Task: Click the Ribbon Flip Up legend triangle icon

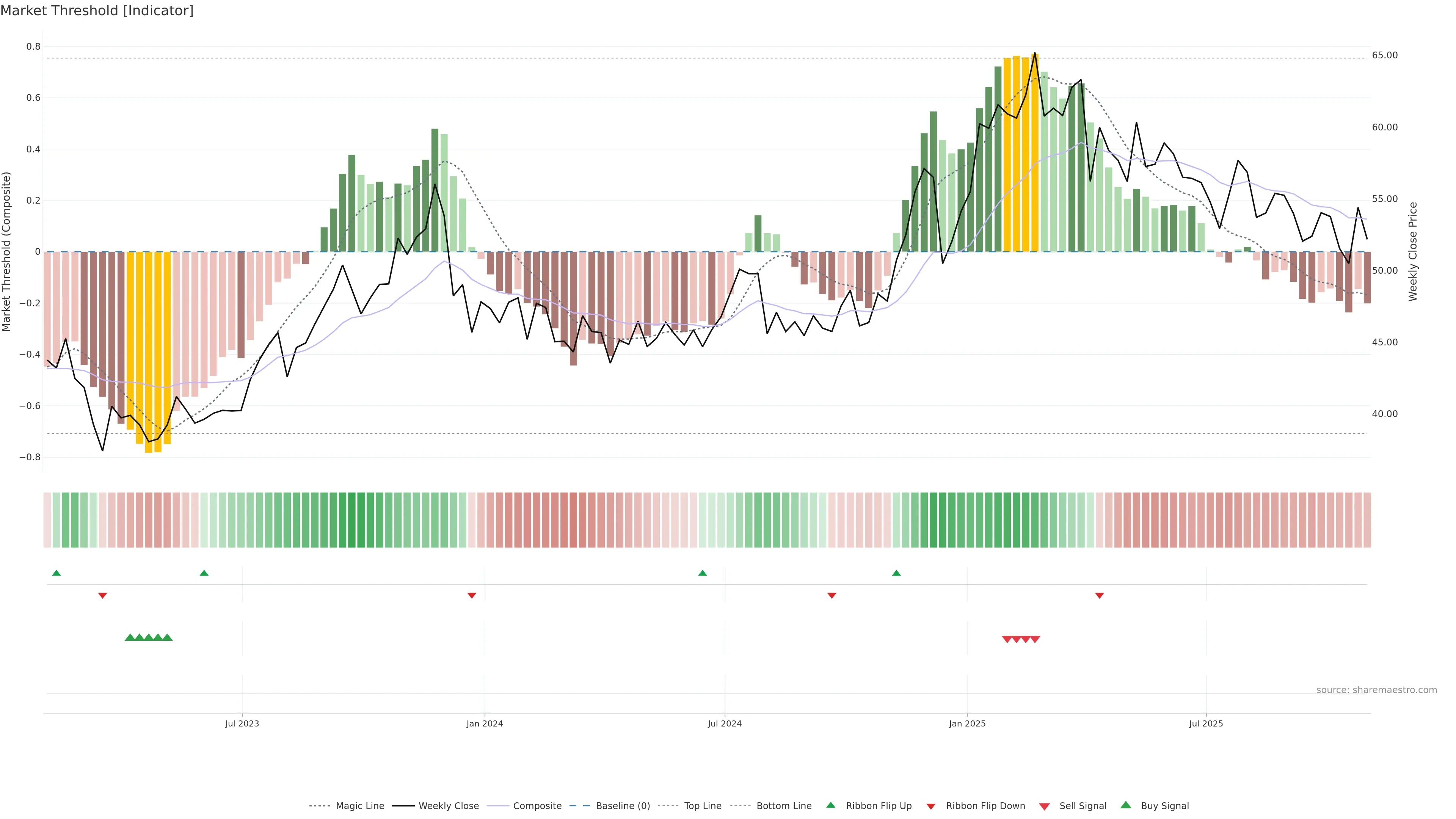Action: 830,805
